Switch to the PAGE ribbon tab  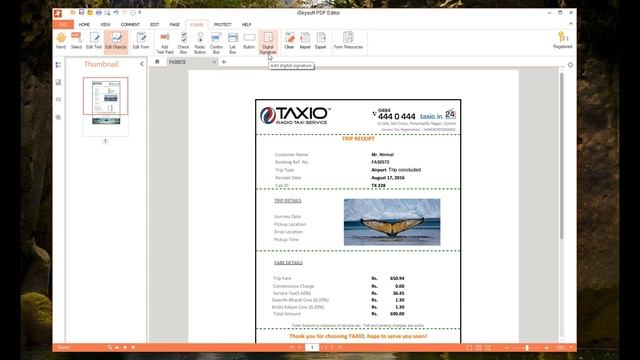pos(174,24)
